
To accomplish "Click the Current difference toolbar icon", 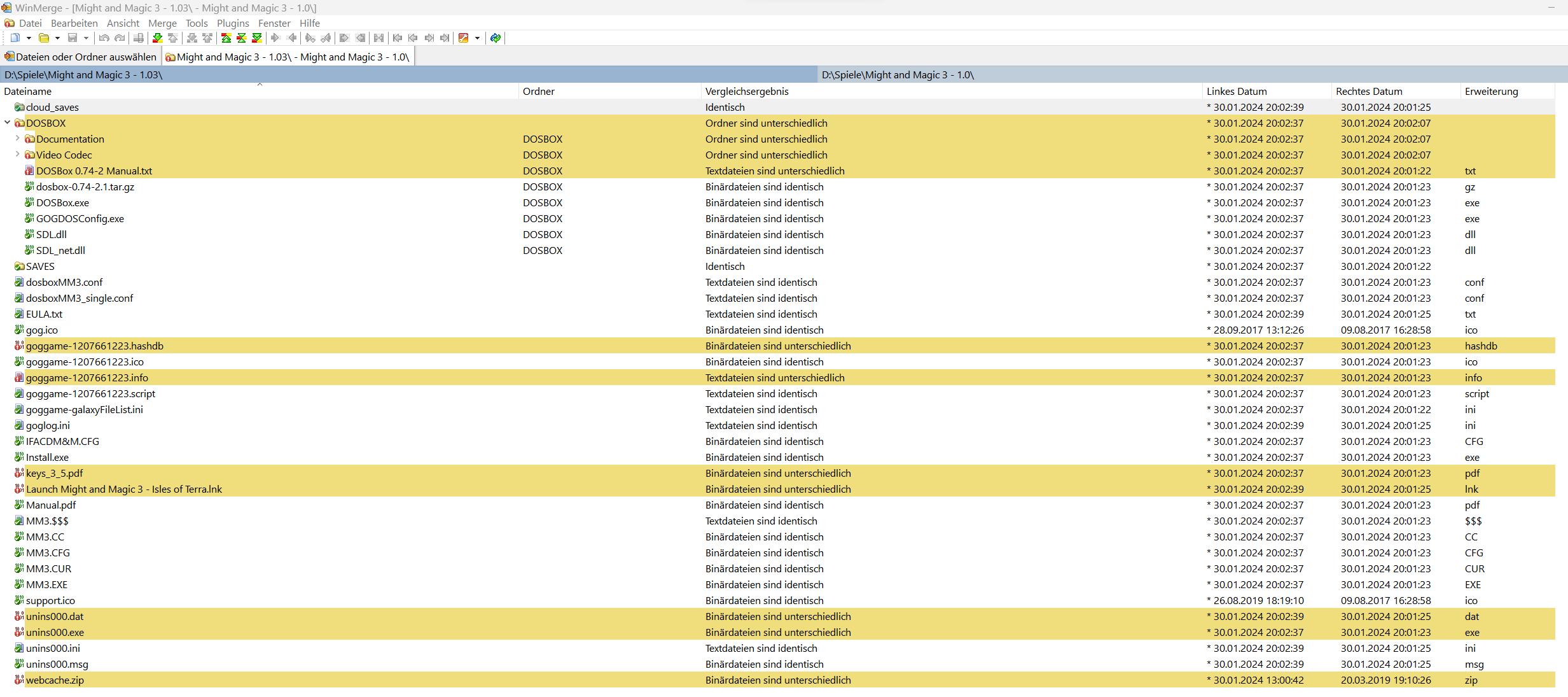I will pyautogui.click(x=242, y=38).
